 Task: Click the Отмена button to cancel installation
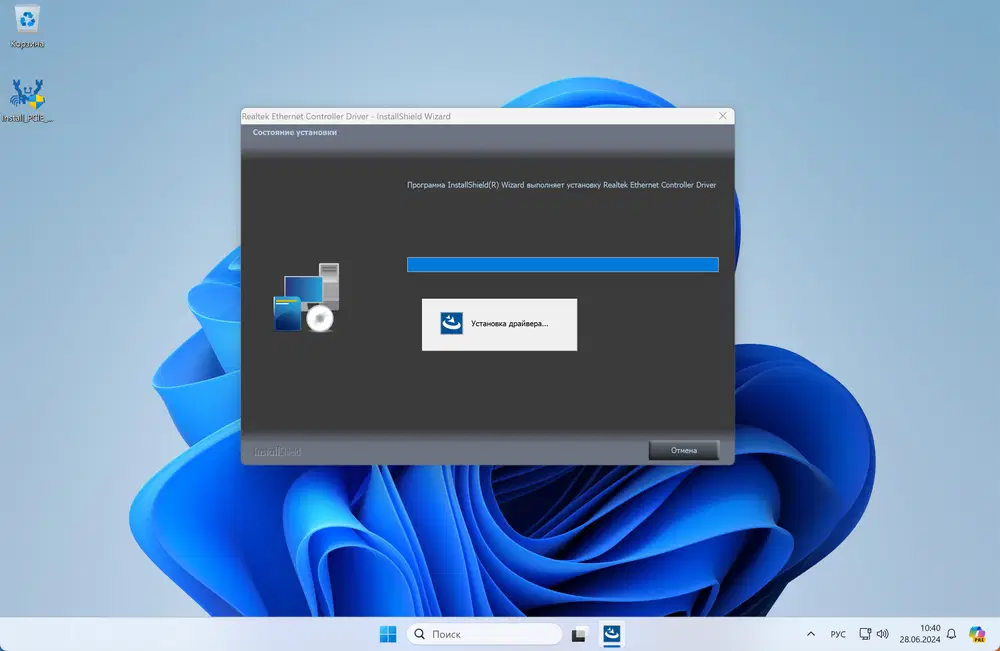tap(683, 450)
